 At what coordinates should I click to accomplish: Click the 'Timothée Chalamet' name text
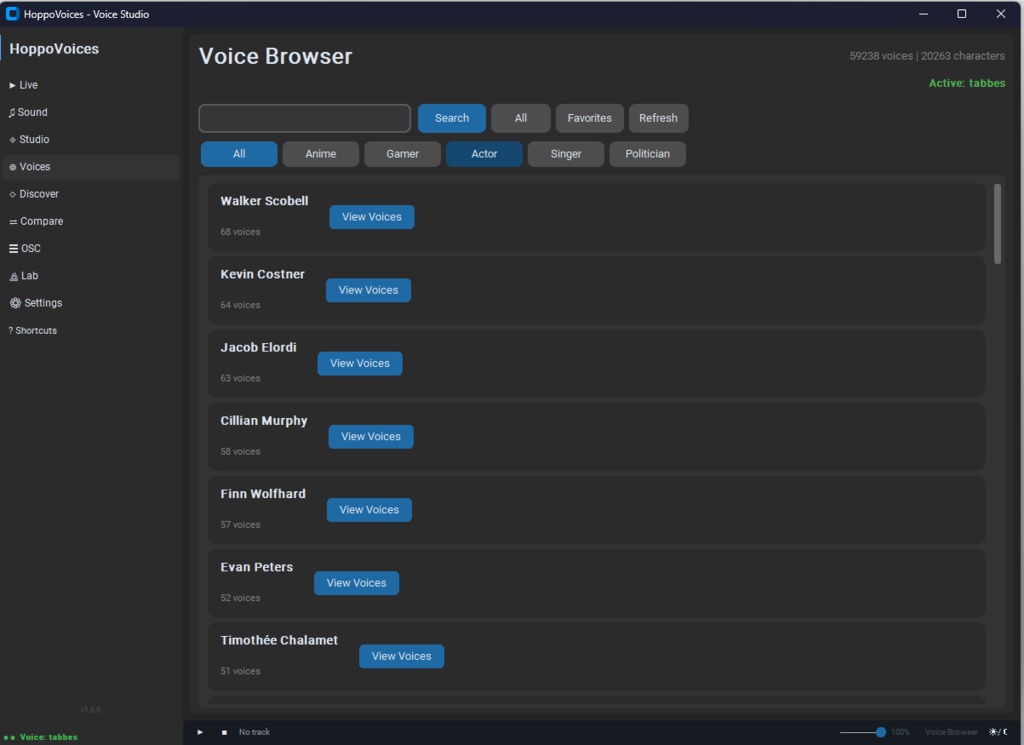click(279, 640)
